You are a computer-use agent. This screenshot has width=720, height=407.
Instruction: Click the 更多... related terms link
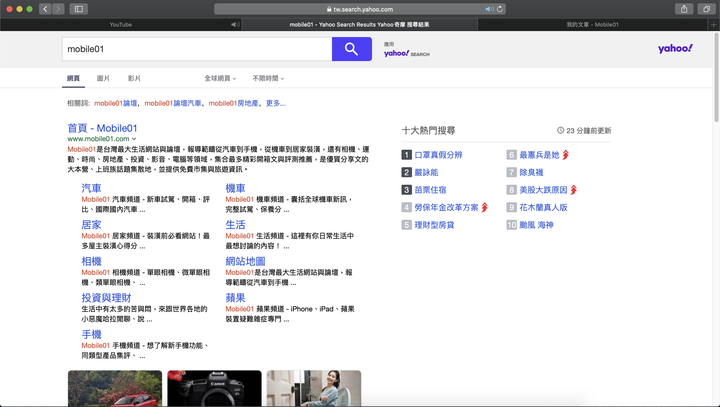click(276, 103)
